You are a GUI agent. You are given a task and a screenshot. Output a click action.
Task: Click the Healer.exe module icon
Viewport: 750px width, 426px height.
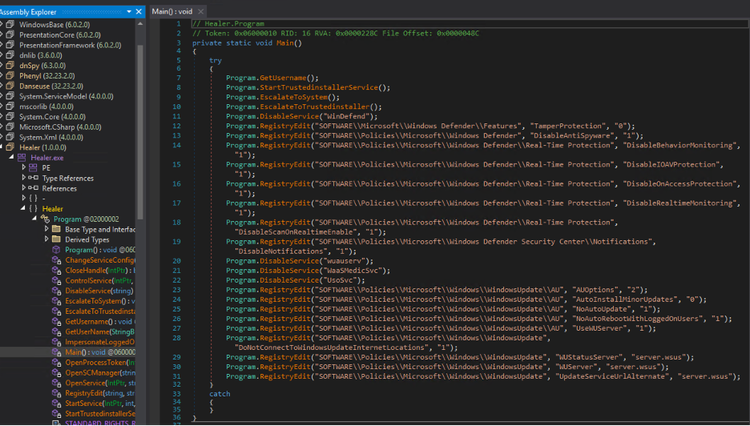pyautogui.click(x=23, y=157)
